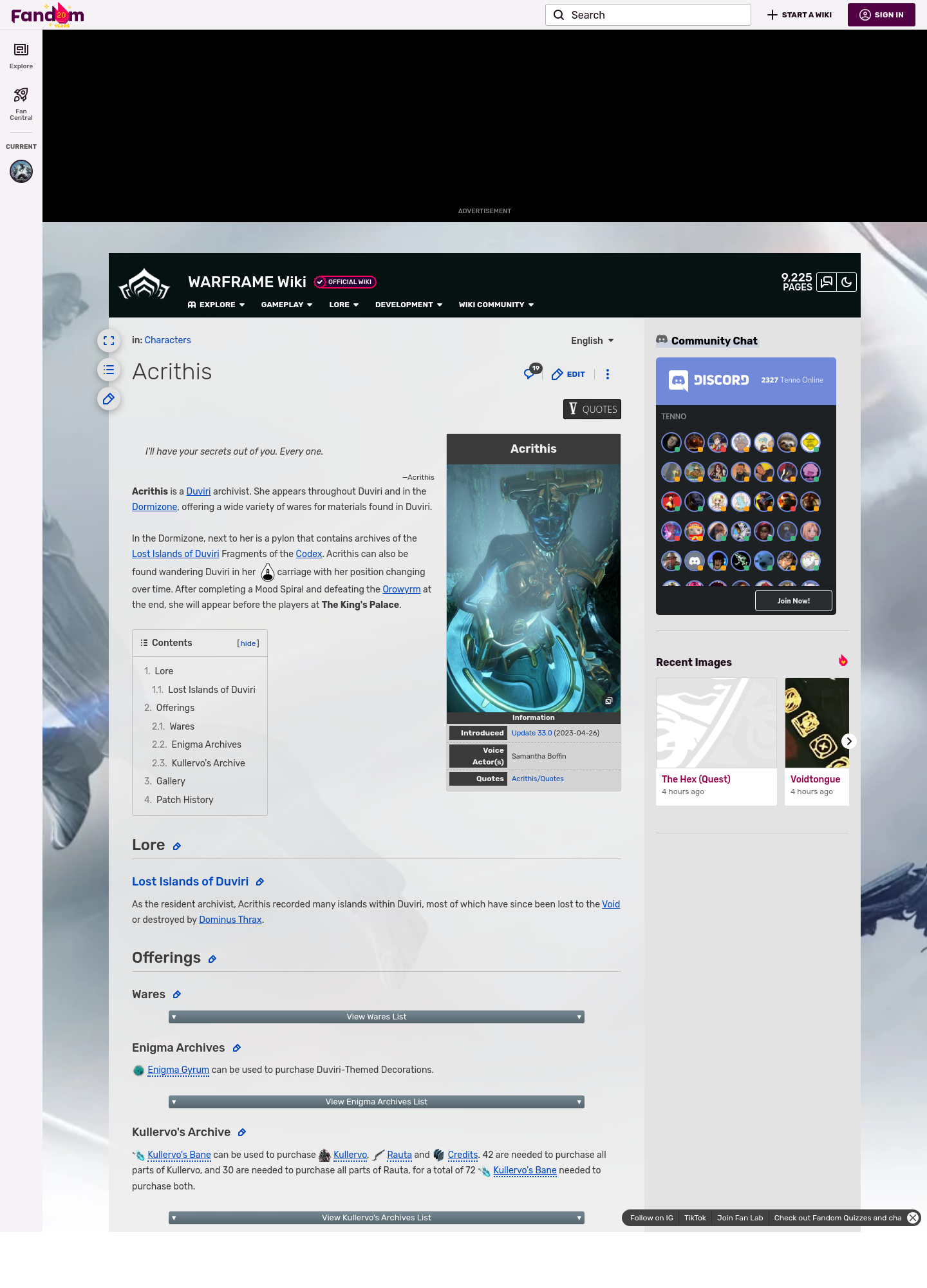
Task: Open the Gameplay dropdown menu
Action: pyautogui.click(x=286, y=305)
